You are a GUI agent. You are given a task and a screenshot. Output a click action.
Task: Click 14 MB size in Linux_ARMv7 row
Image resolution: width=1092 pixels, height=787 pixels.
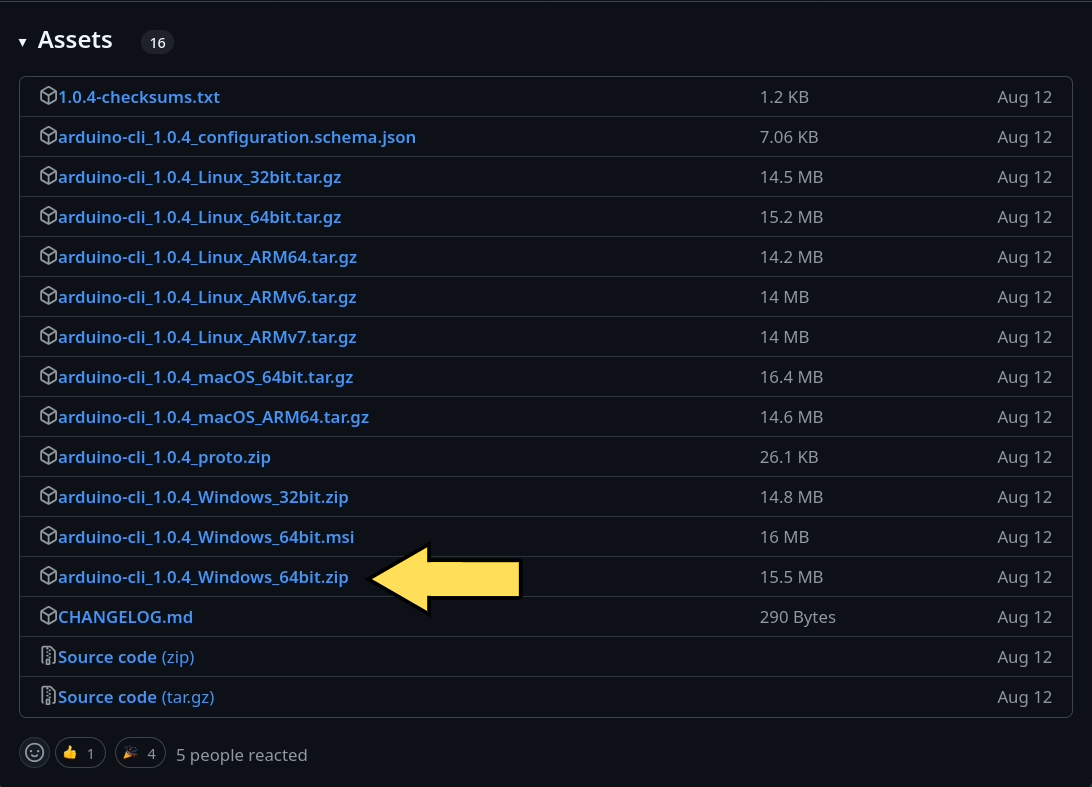(784, 337)
